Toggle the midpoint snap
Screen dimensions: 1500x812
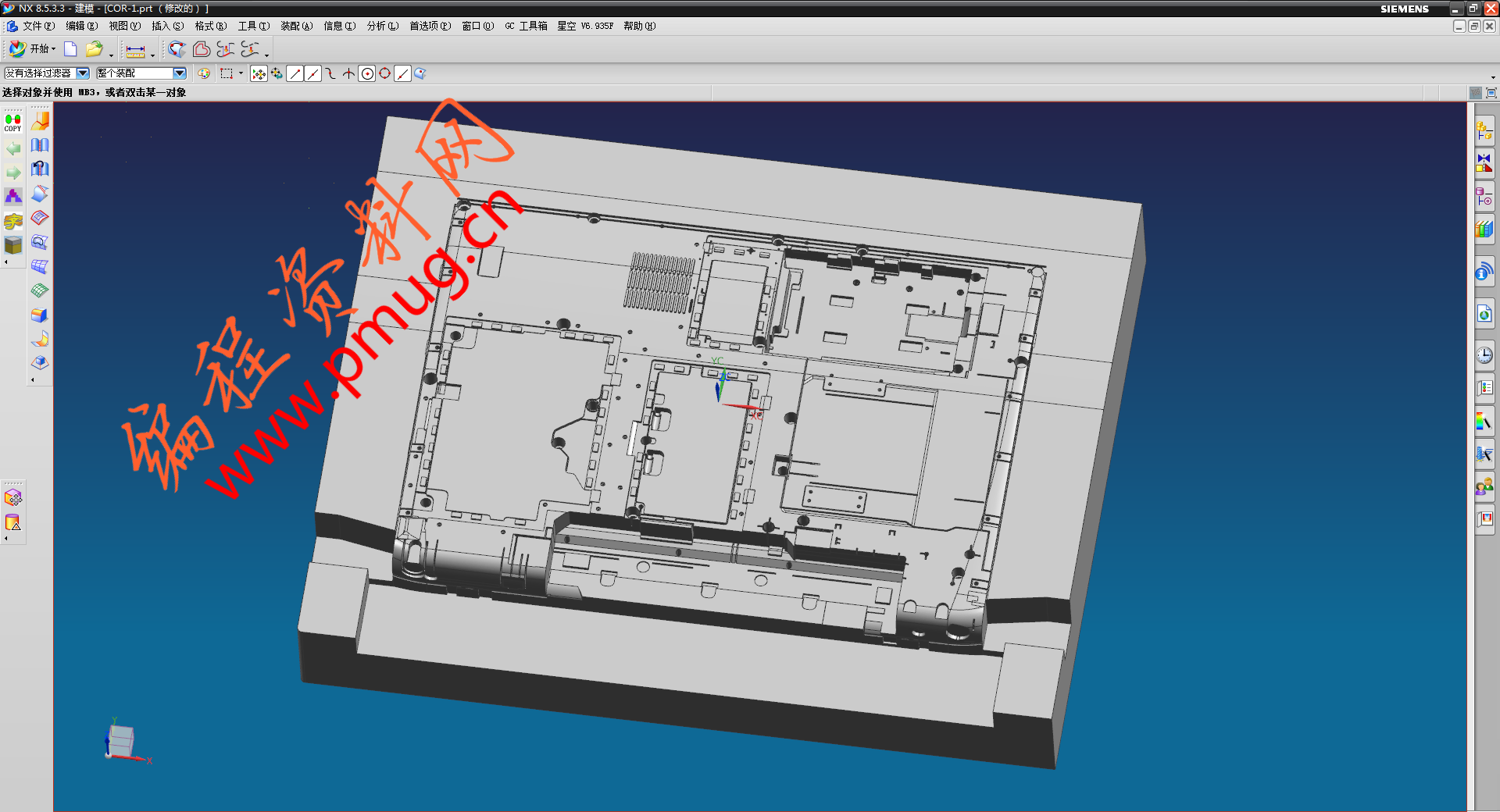click(312, 73)
